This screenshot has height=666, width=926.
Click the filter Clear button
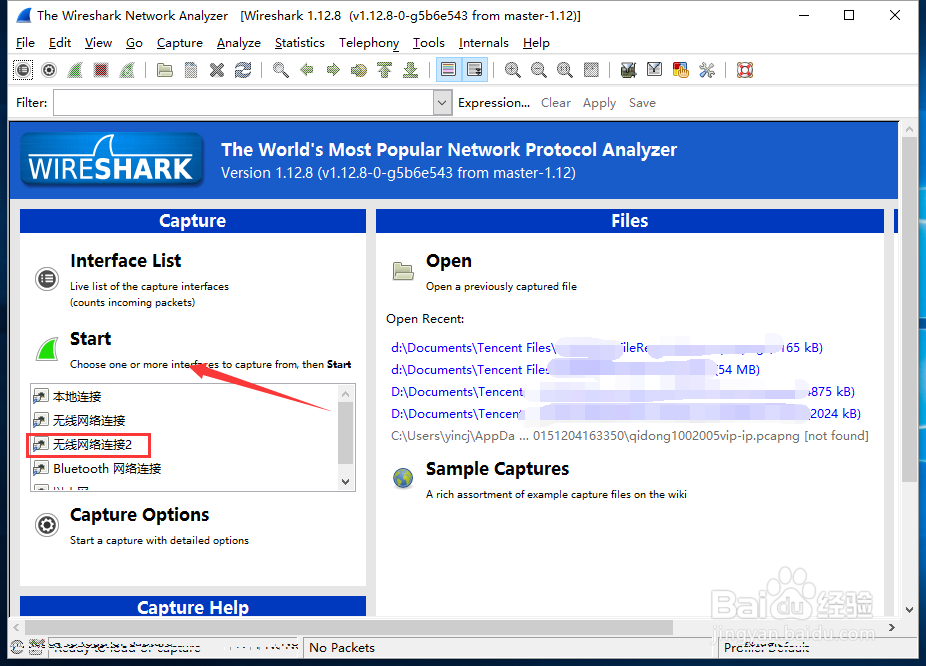point(556,103)
